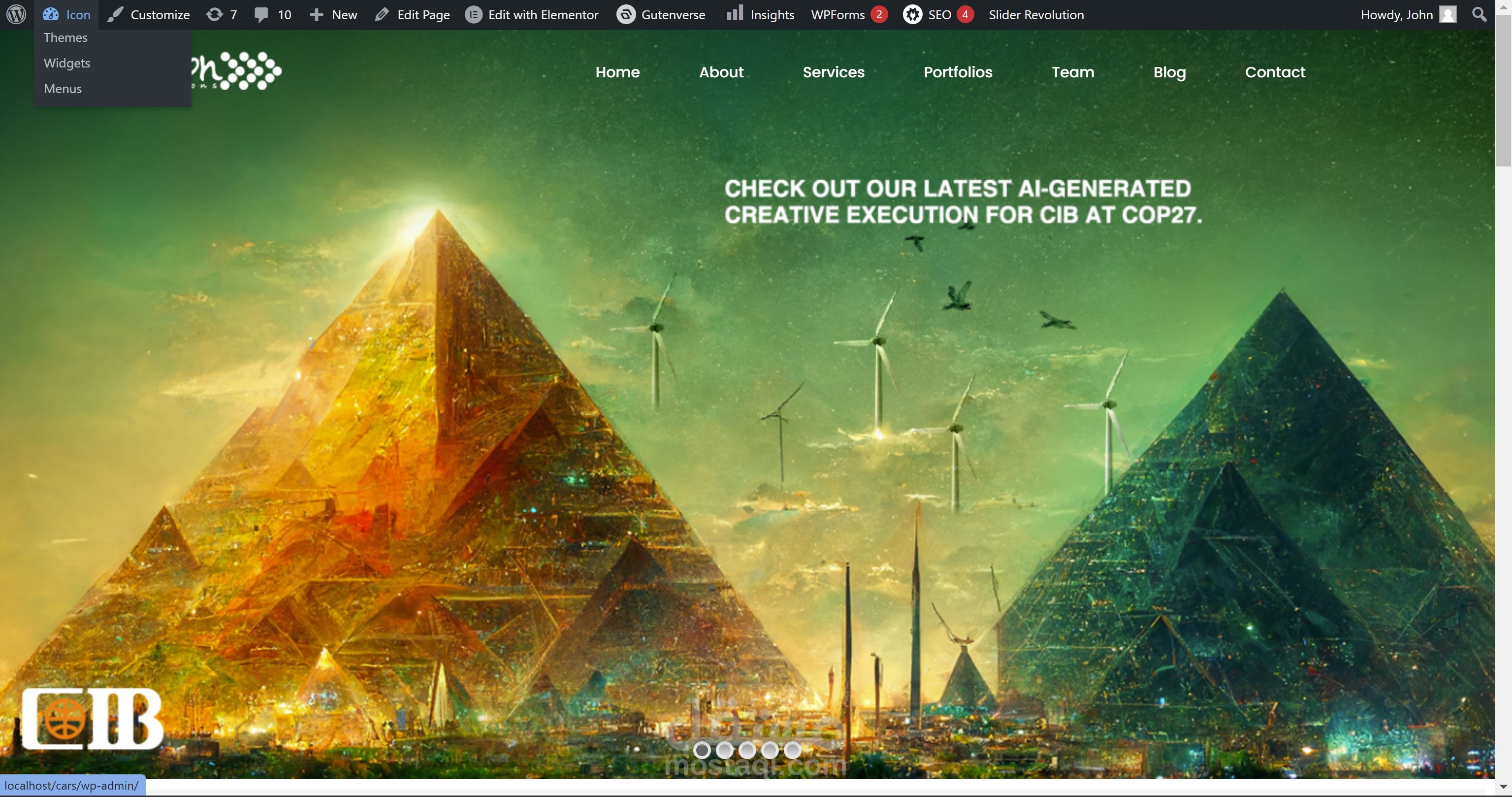Open Customize with the paintbrush icon

pyautogui.click(x=149, y=15)
